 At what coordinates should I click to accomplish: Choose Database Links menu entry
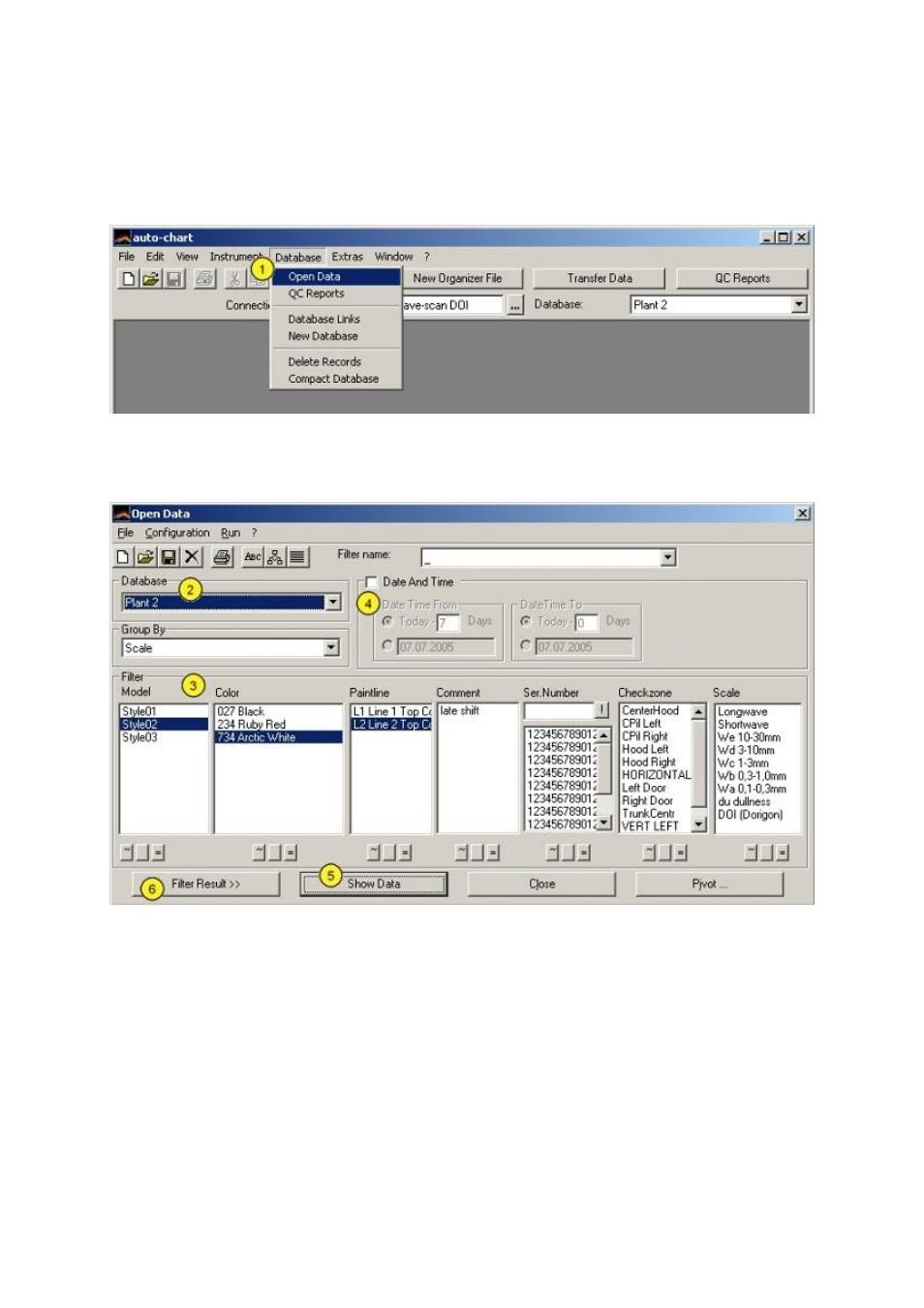pyautogui.click(x=337, y=319)
